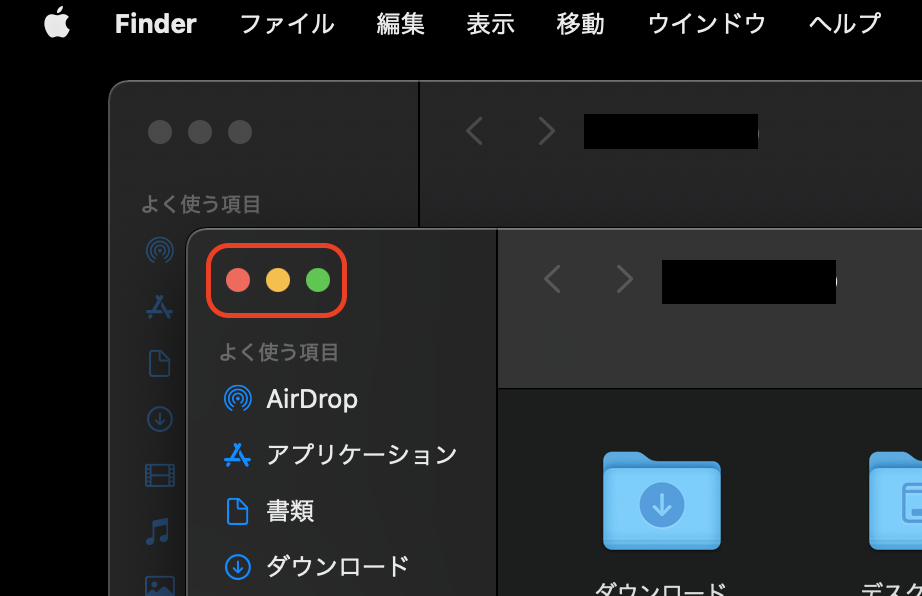The image size is (922, 596).
Task: Click document icon in rear window sidebar
Action: pyautogui.click(x=159, y=363)
